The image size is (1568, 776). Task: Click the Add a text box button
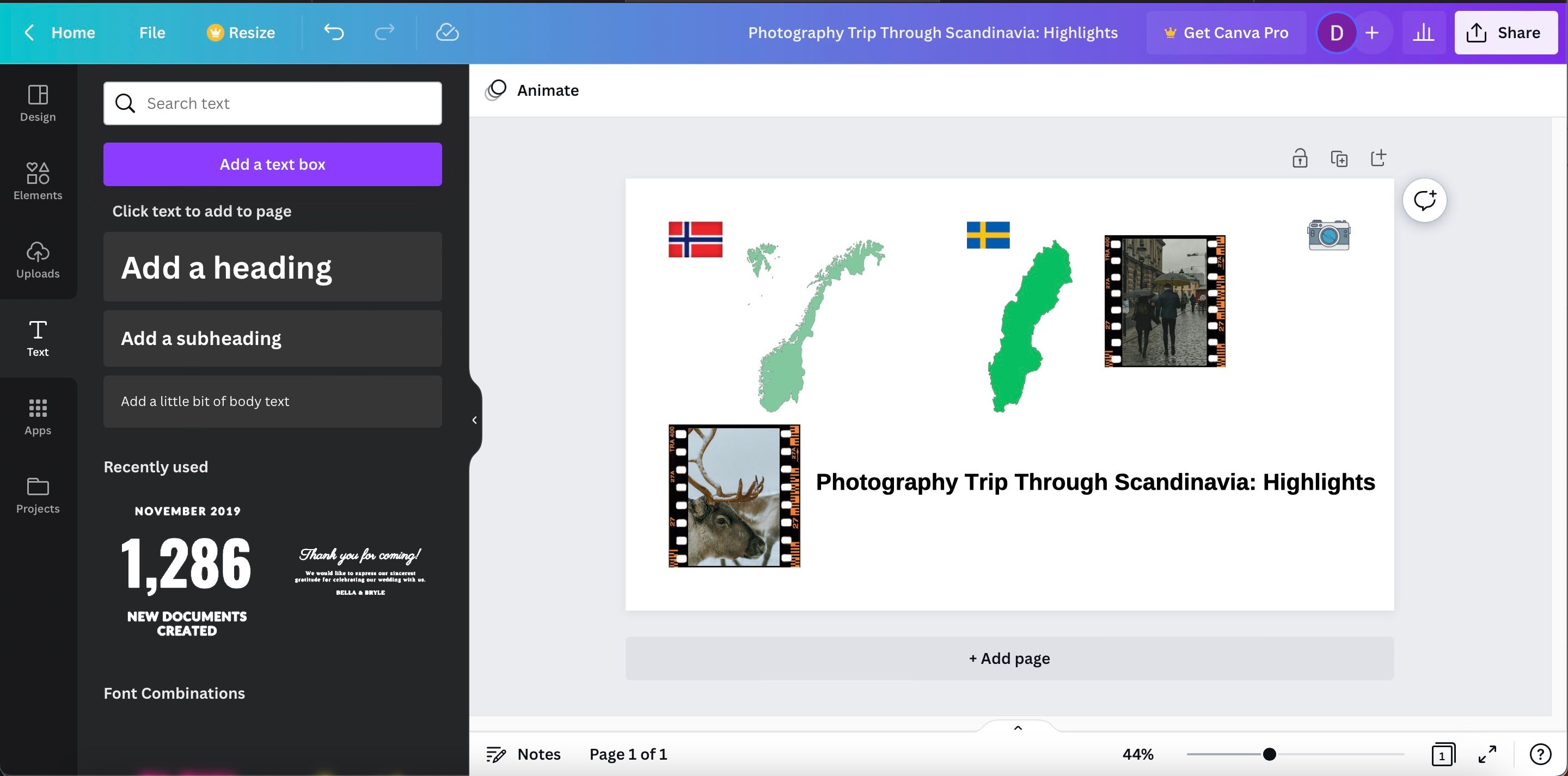pyautogui.click(x=272, y=164)
